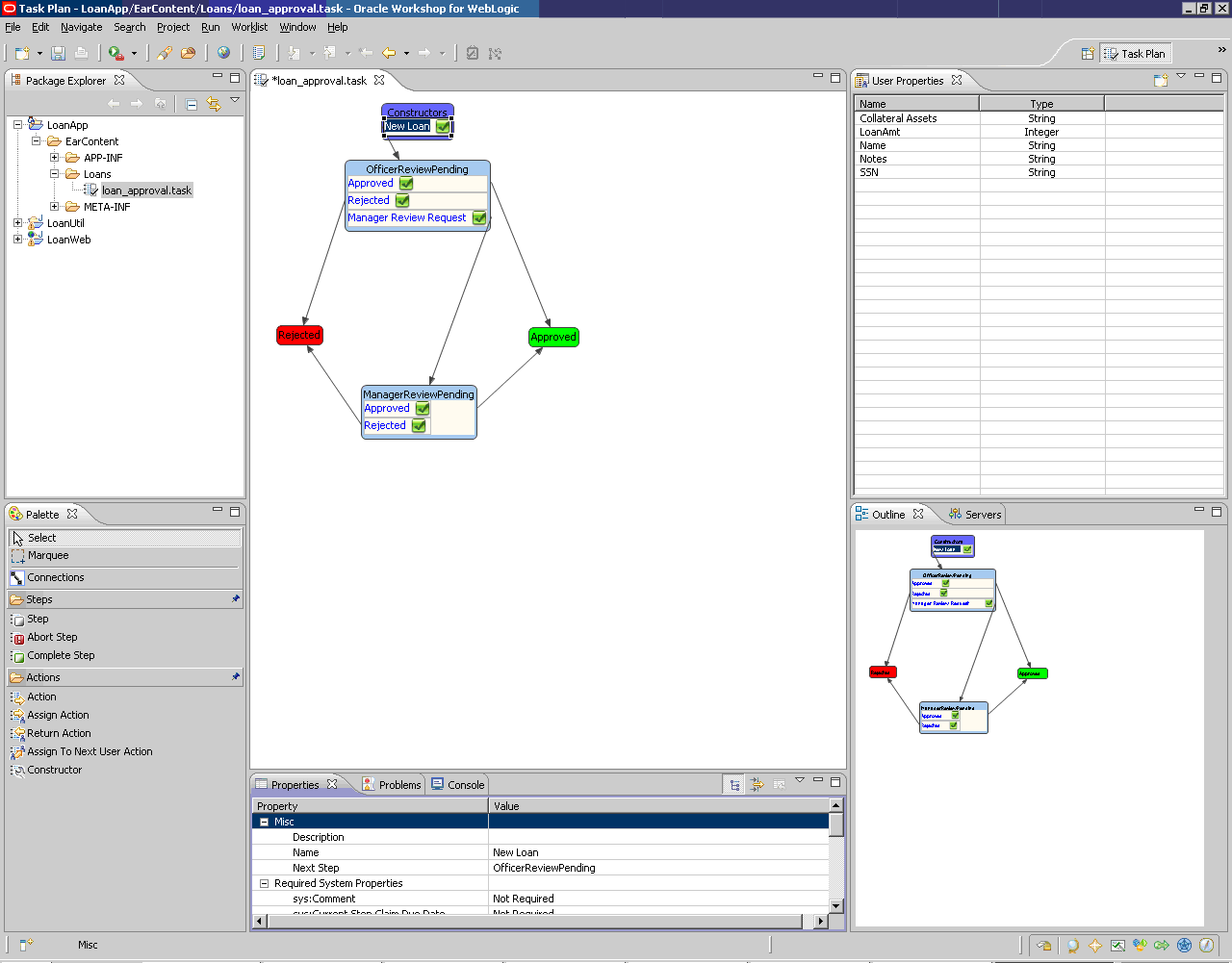Click the Next Step value field
Image resolution: width=1232 pixels, height=963 pixels.
(x=658, y=868)
